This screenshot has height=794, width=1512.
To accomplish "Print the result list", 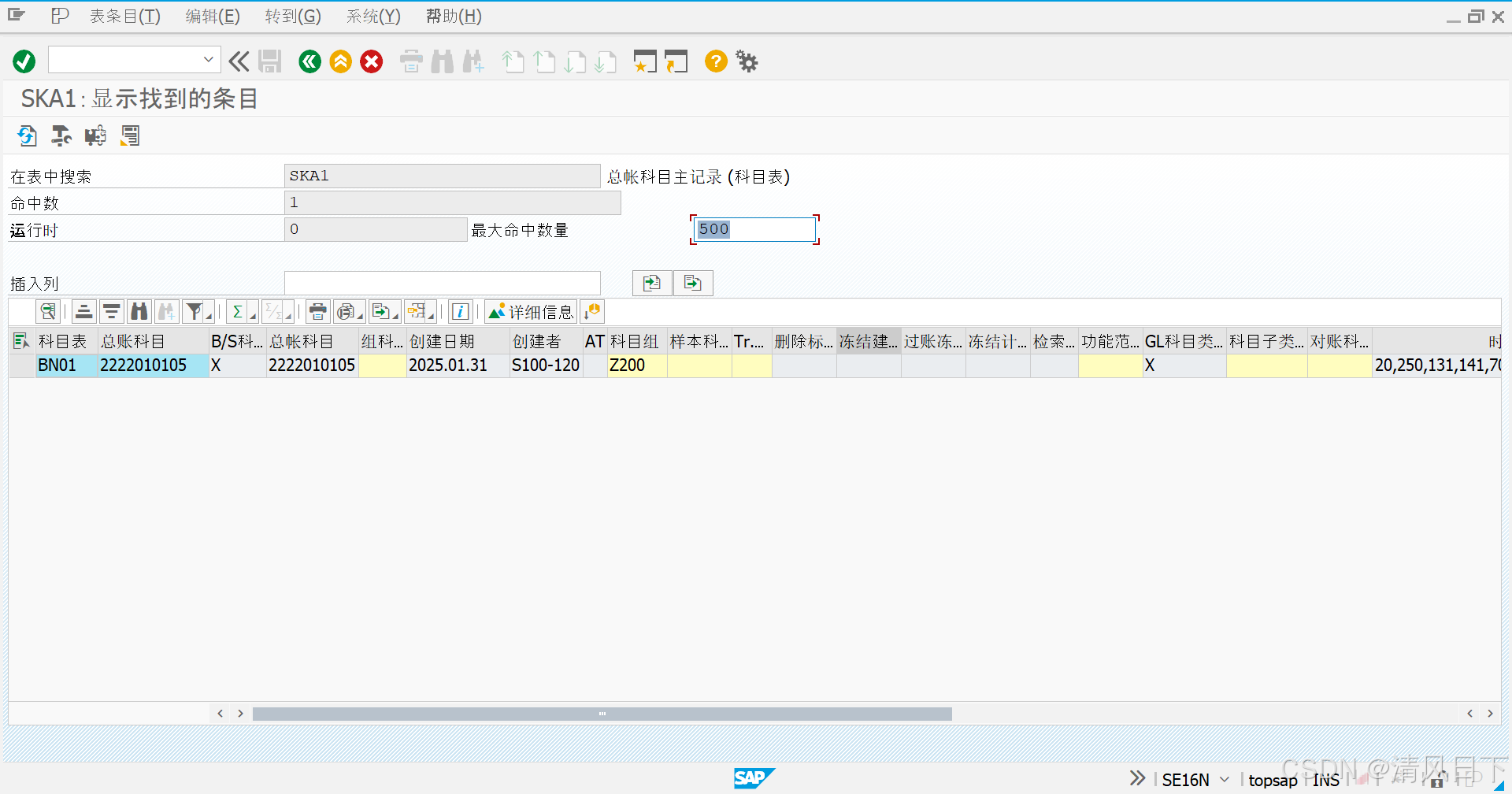I will pos(317,311).
